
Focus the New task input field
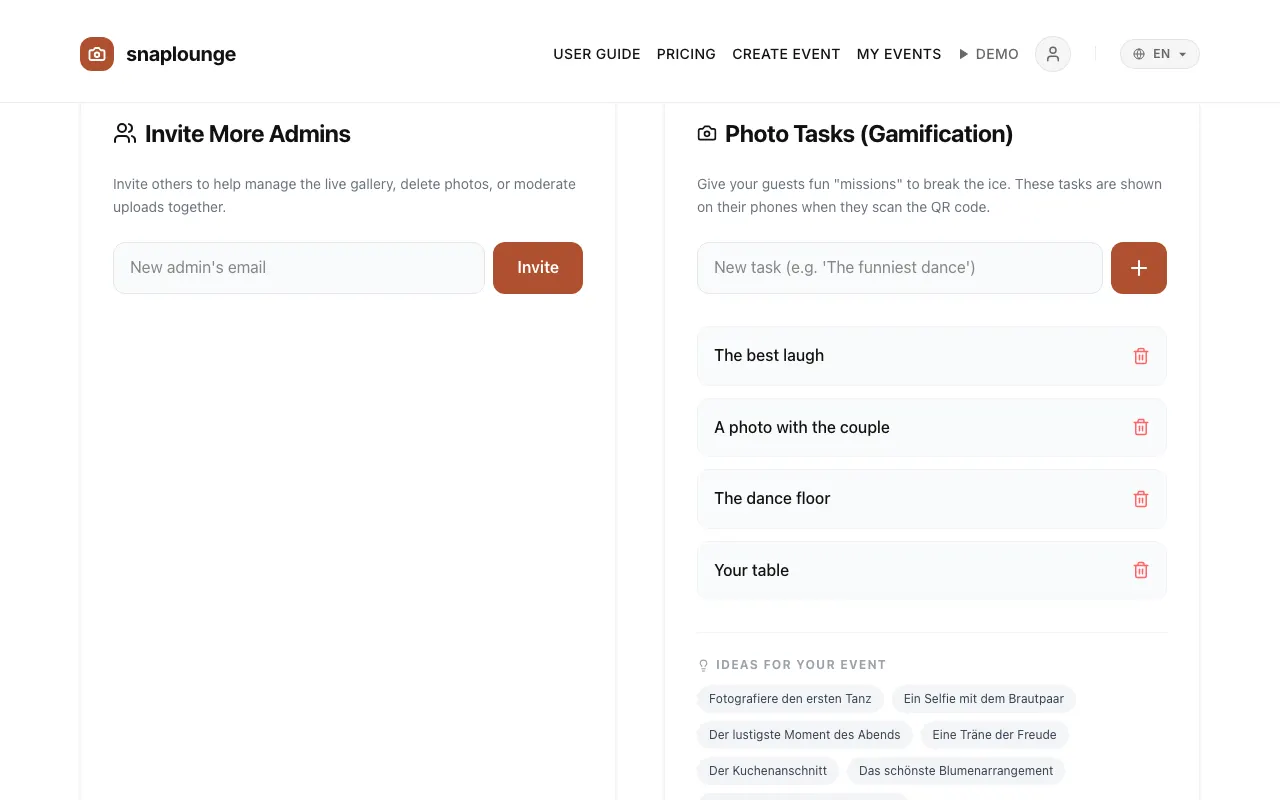tap(900, 268)
